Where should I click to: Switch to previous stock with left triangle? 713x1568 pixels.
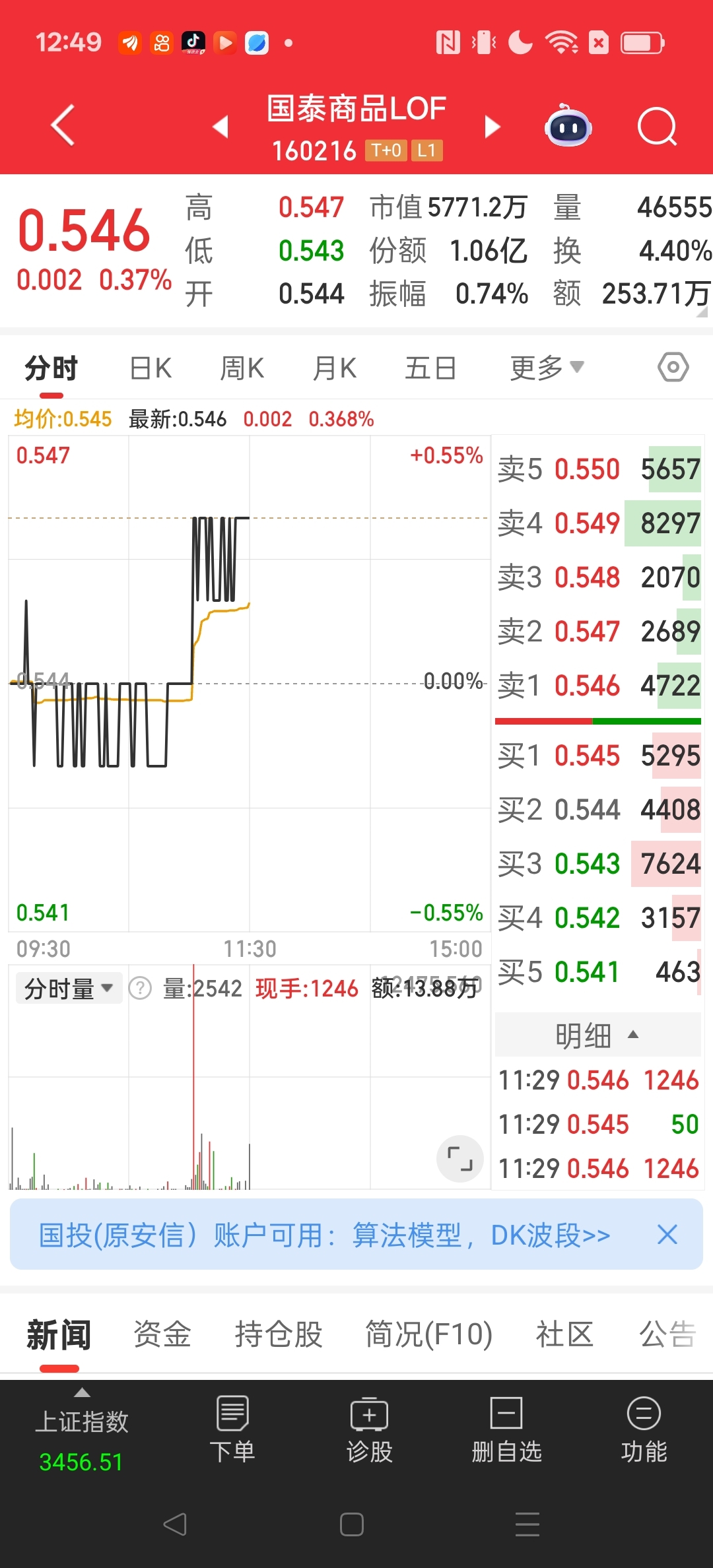[x=221, y=126]
